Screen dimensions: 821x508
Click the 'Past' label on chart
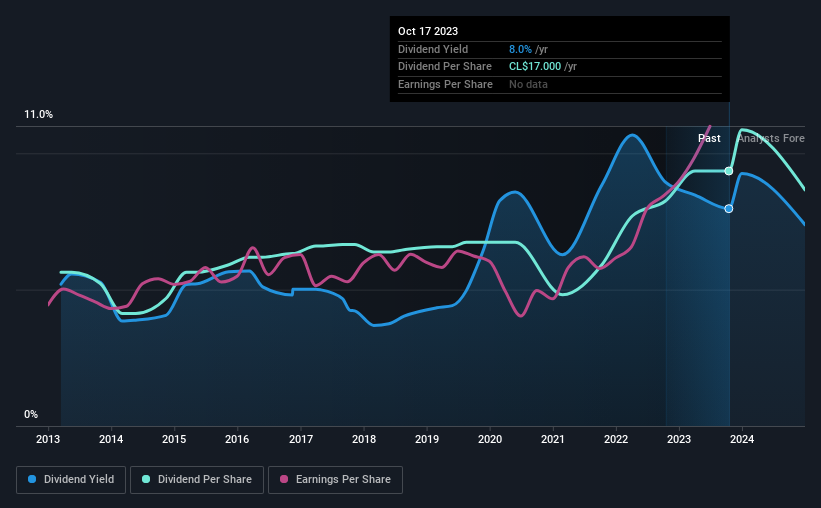tap(709, 138)
